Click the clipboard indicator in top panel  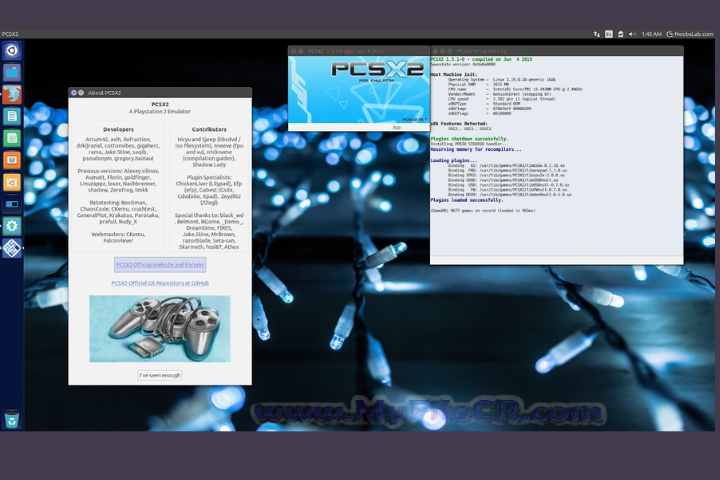click(620, 34)
